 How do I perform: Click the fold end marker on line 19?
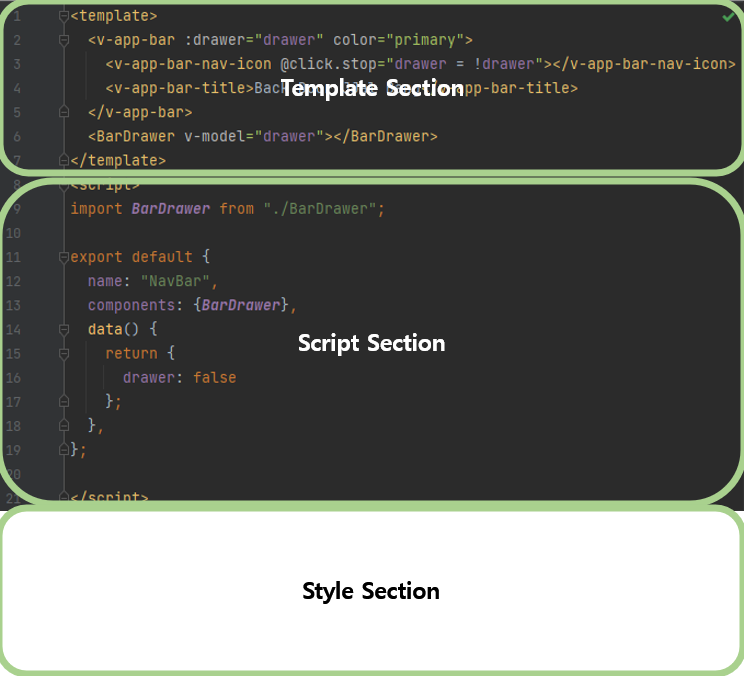pyautogui.click(x=64, y=450)
